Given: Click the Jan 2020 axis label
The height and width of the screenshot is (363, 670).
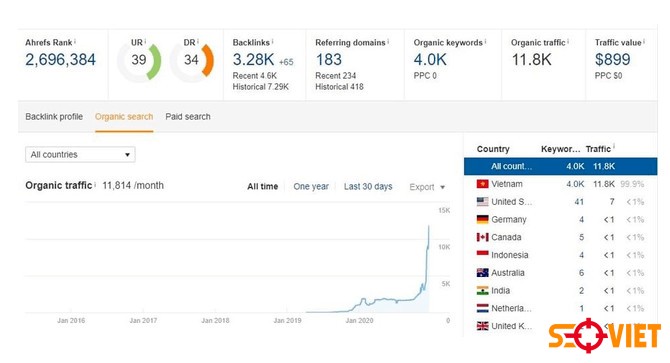Looking at the screenshot, I should pos(359,320).
